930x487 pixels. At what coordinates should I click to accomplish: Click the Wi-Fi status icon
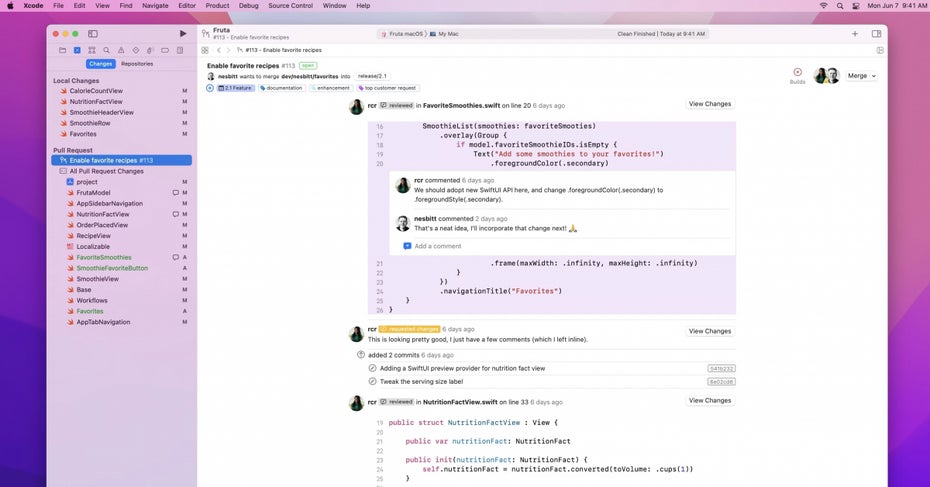823,5
